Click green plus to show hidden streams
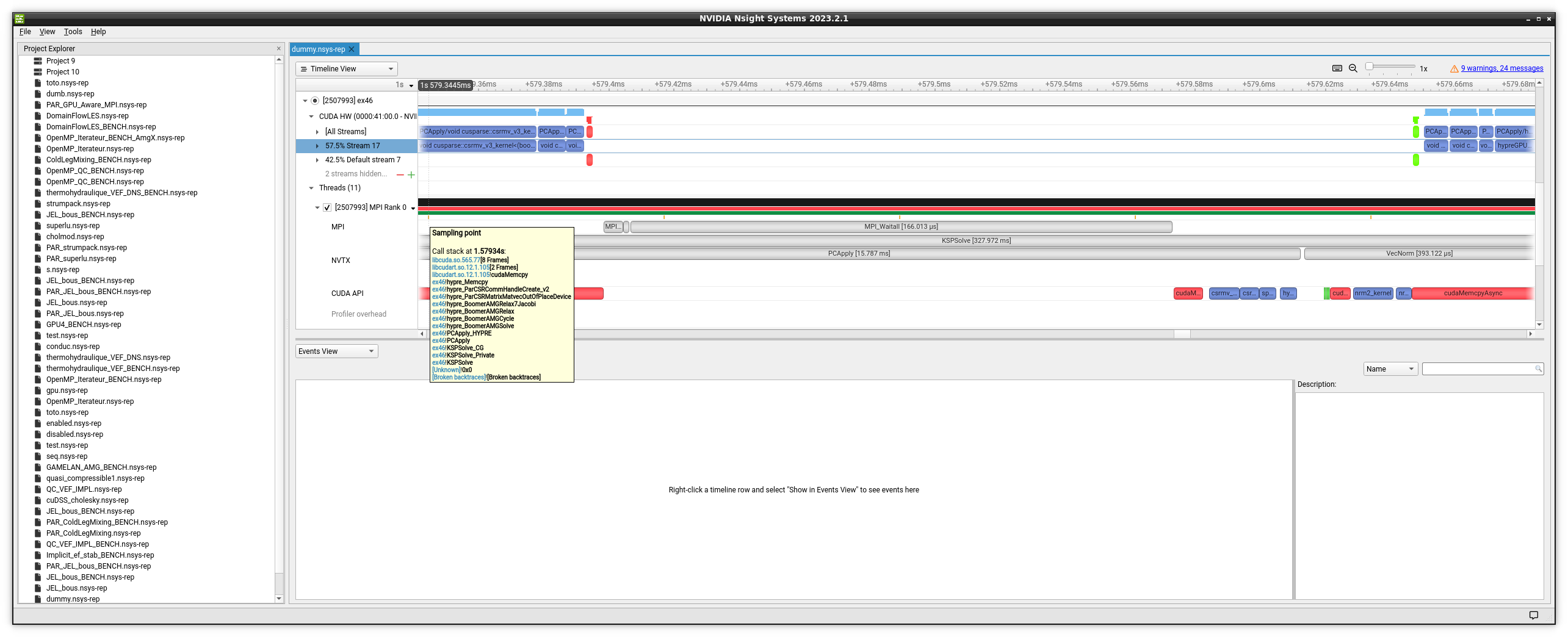Screen dimensions: 1568x637 point(411,175)
